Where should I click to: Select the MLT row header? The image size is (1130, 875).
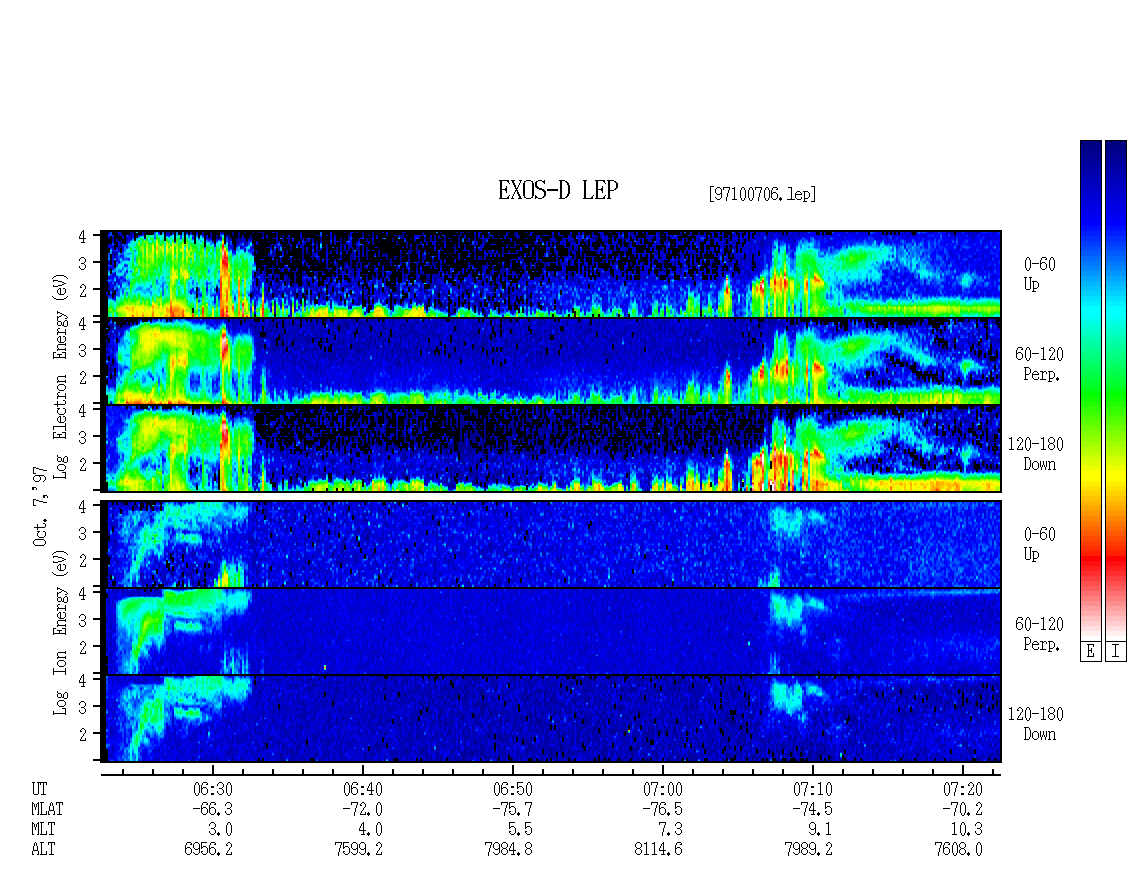click(x=43, y=830)
